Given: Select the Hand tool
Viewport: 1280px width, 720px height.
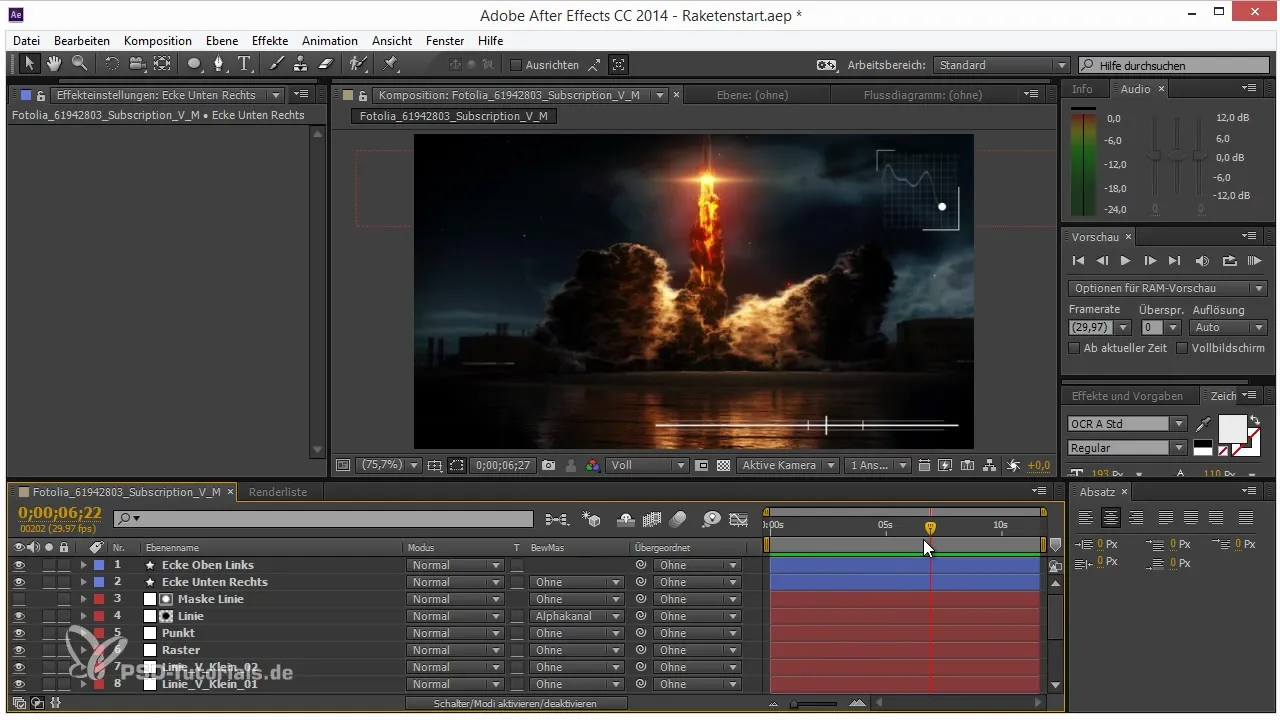Looking at the screenshot, I should click(x=54, y=64).
